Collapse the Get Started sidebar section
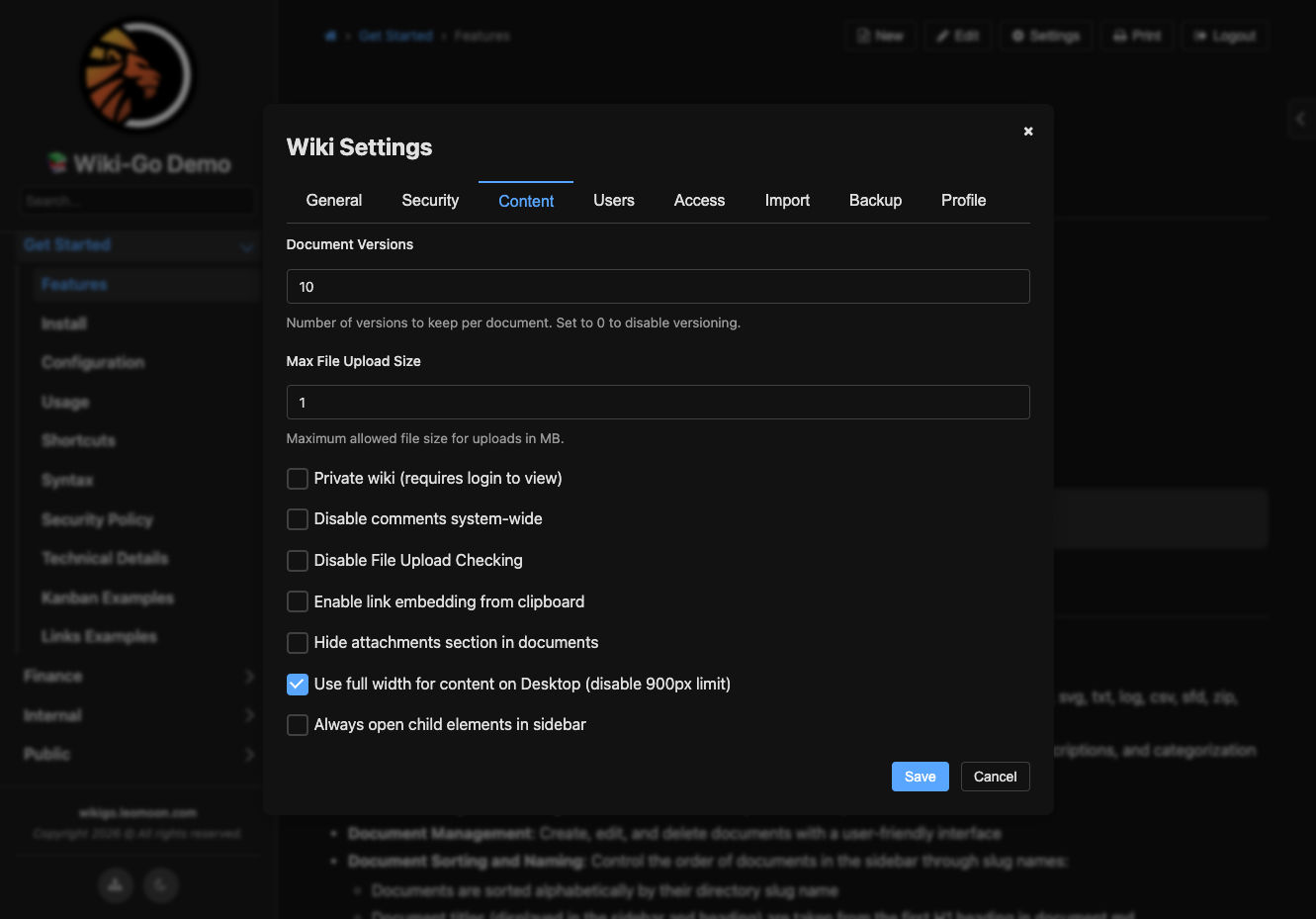This screenshot has height=919, width=1316. [247, 246]
